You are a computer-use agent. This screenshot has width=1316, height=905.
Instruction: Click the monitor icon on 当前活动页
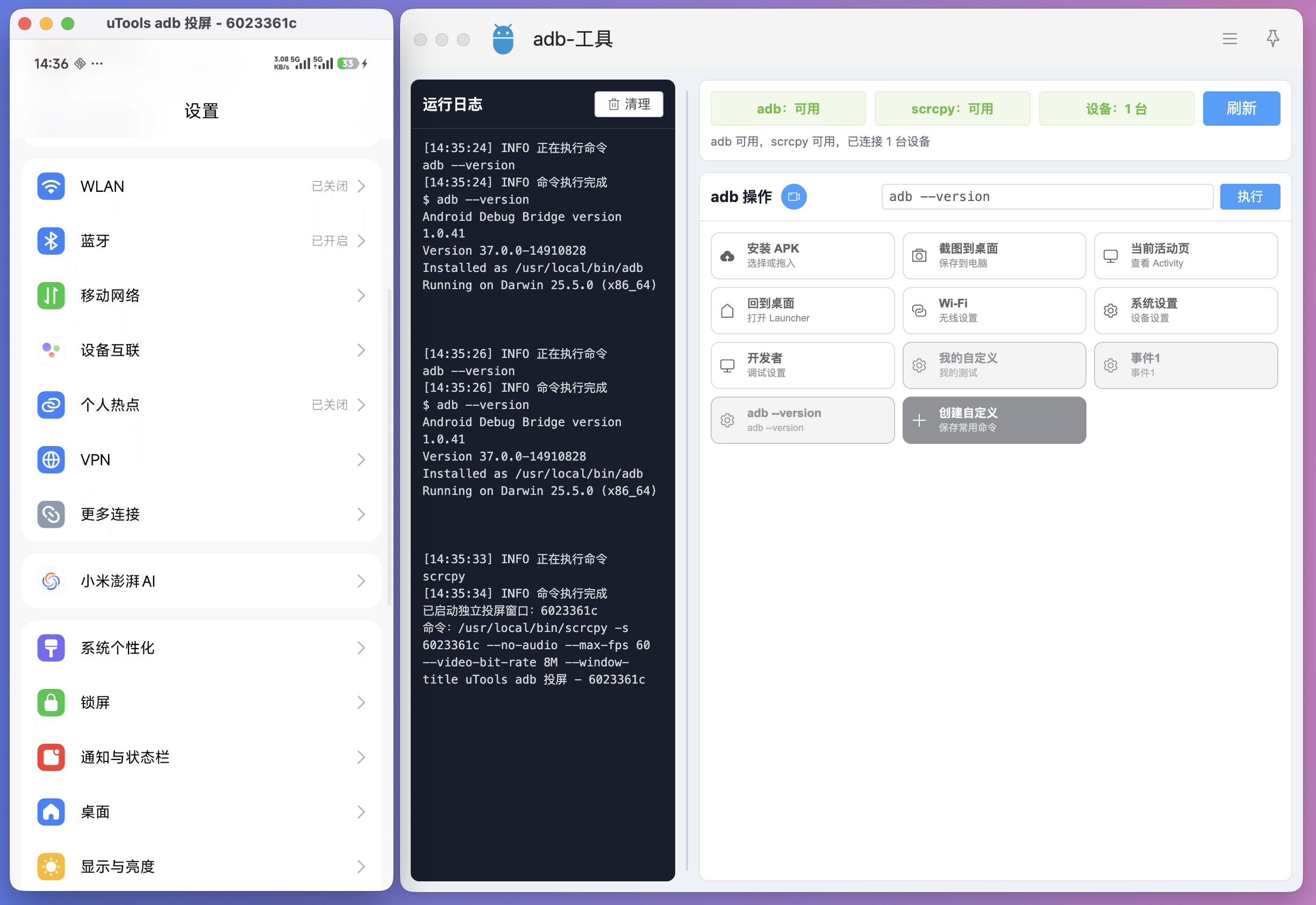tap(1111, 256)
